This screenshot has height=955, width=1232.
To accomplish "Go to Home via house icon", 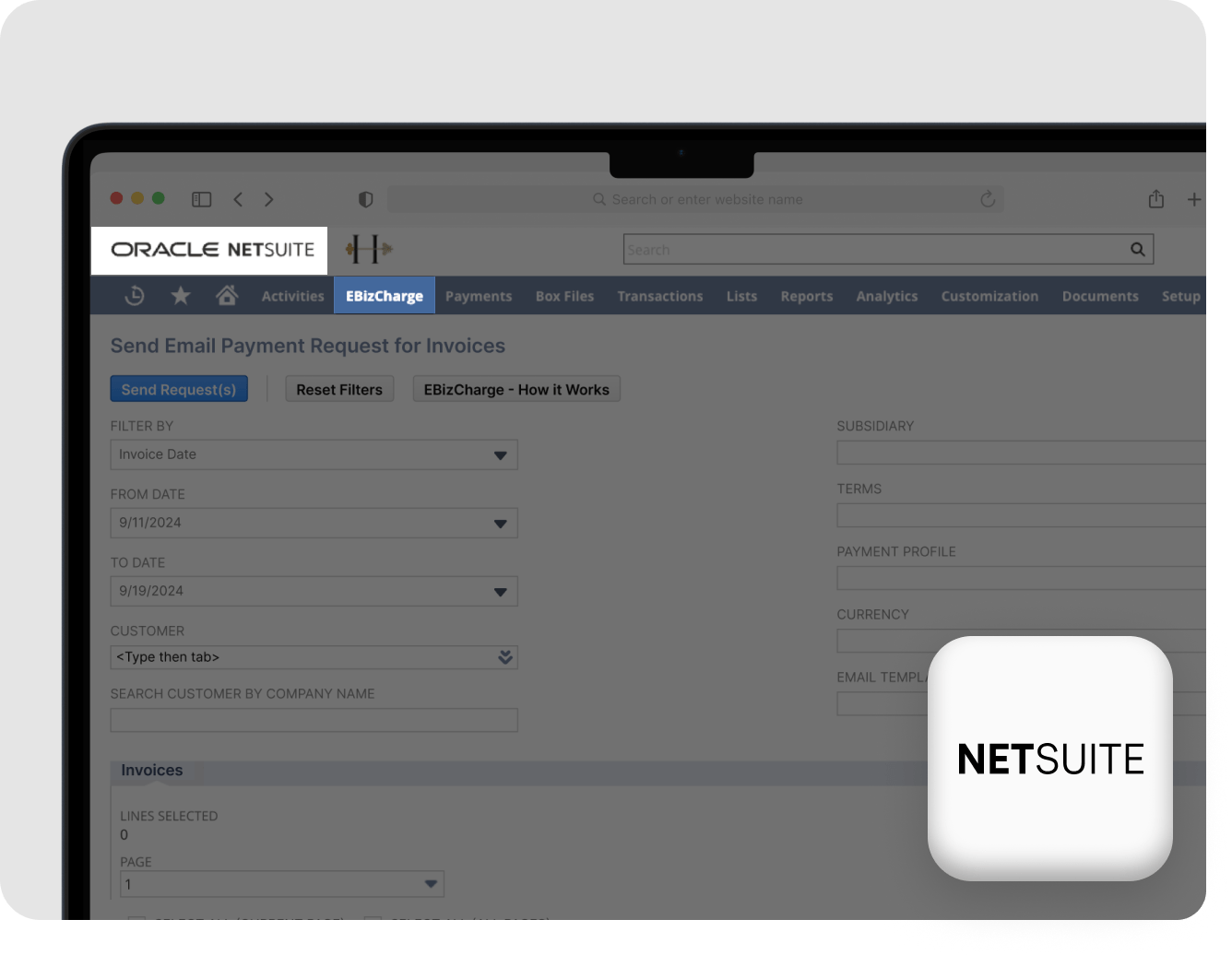I will [227, 295].
